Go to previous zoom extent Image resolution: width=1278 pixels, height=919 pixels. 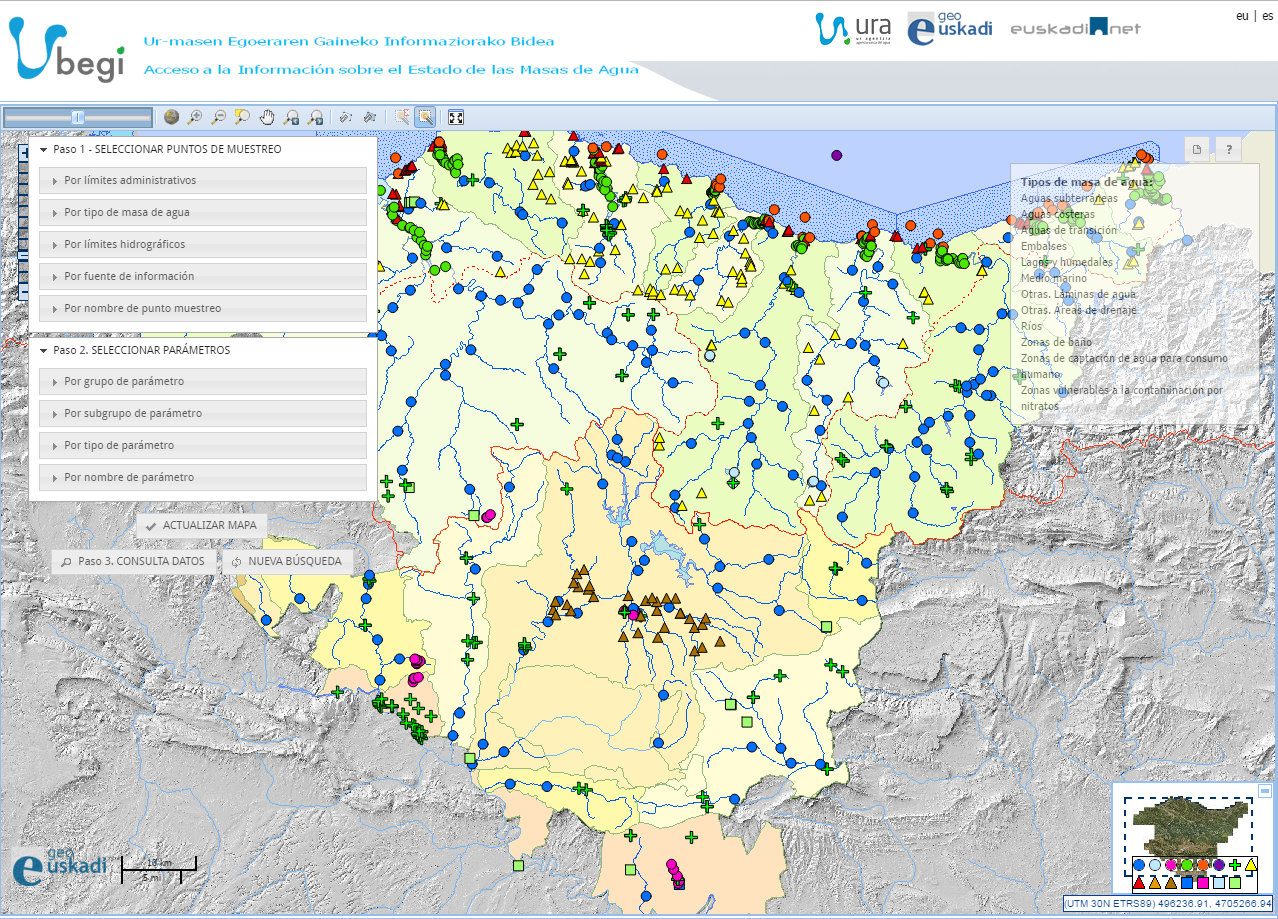click(291, 117)
